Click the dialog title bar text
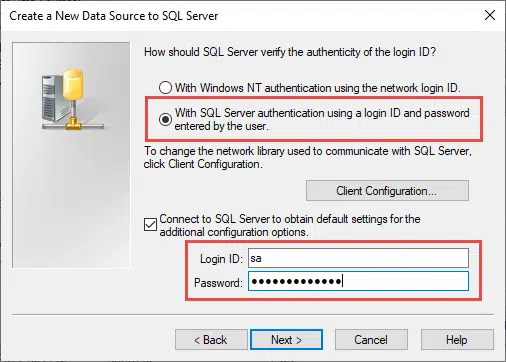The height and width of the screenshot is (362, 506). (x=114, y=16)
